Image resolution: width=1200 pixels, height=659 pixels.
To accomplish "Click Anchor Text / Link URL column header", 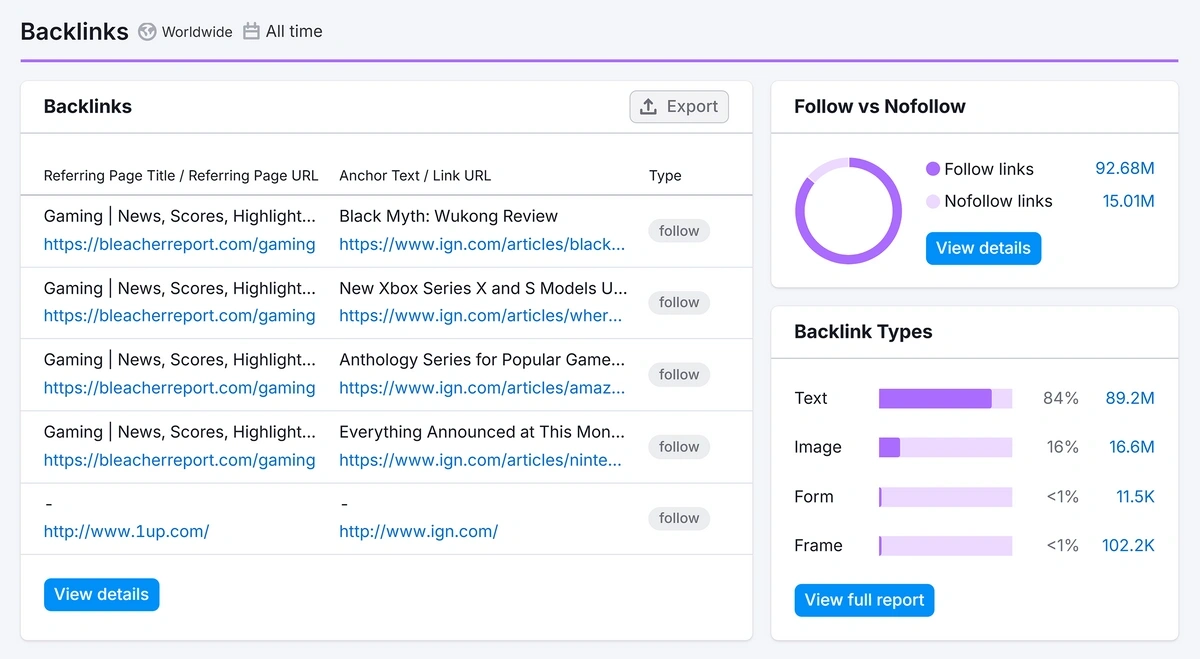I will (x=415, y=175).
